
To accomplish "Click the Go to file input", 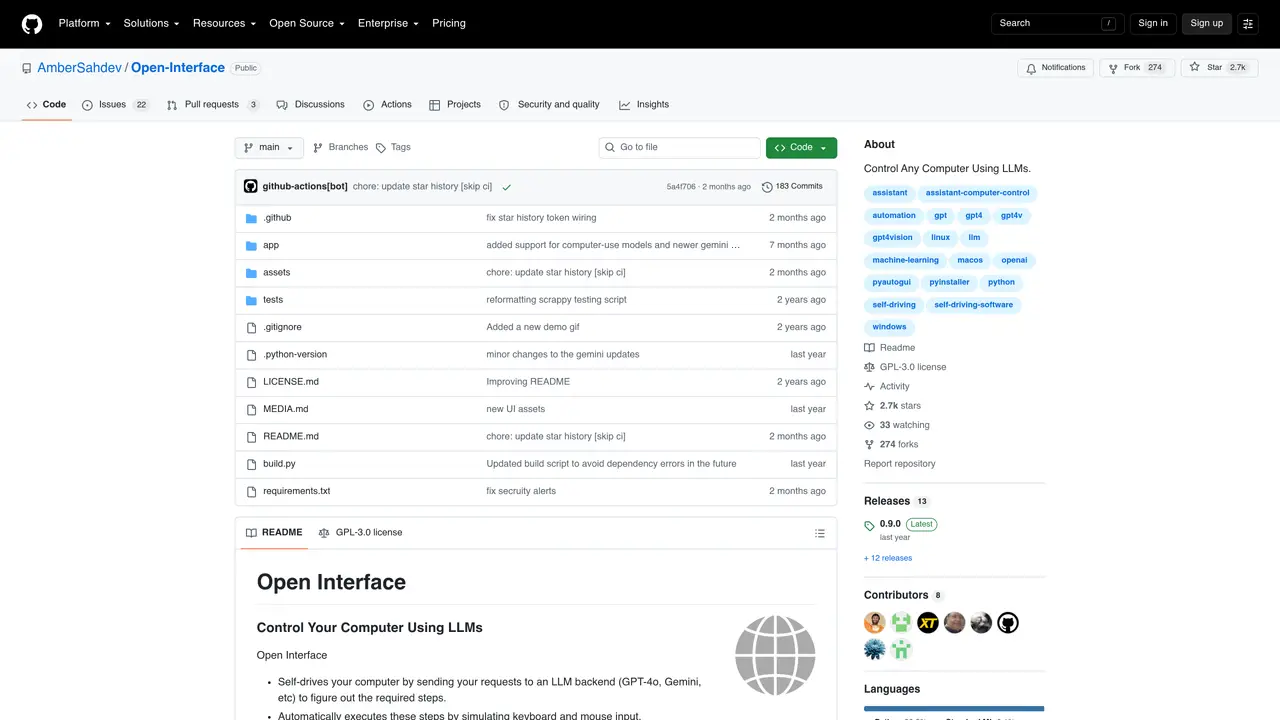I will pos(680,148).
